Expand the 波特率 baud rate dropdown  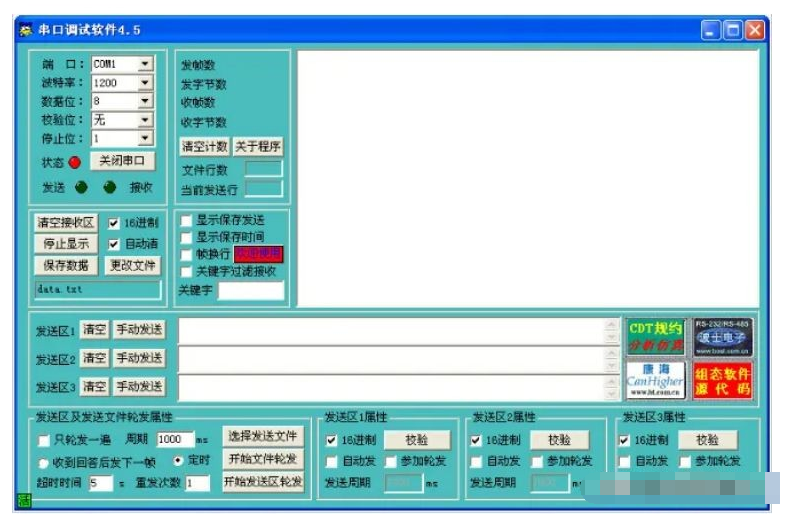[145, 83]
